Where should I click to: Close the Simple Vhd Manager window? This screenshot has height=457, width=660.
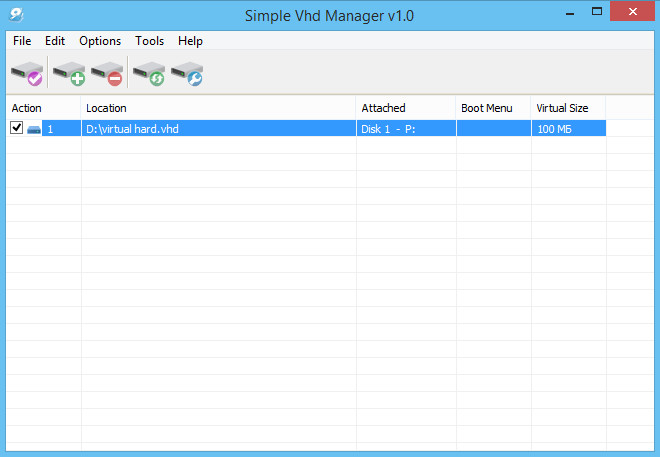(632, 12)
